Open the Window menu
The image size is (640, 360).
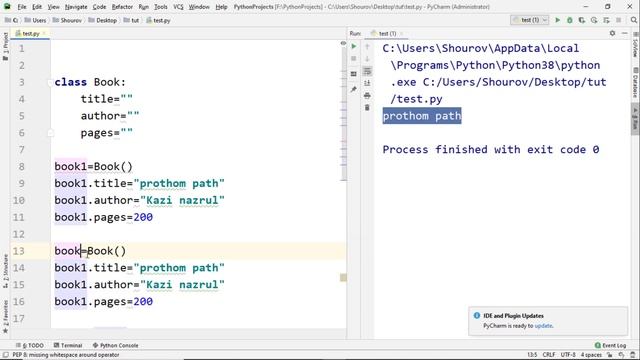[199, 7]
